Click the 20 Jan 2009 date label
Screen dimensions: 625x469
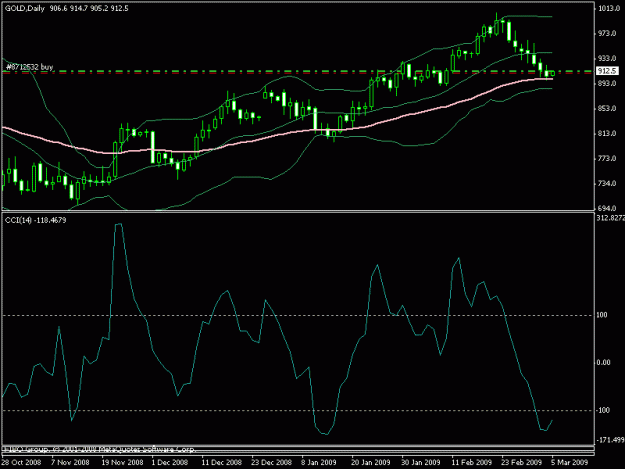pos(370,462)
